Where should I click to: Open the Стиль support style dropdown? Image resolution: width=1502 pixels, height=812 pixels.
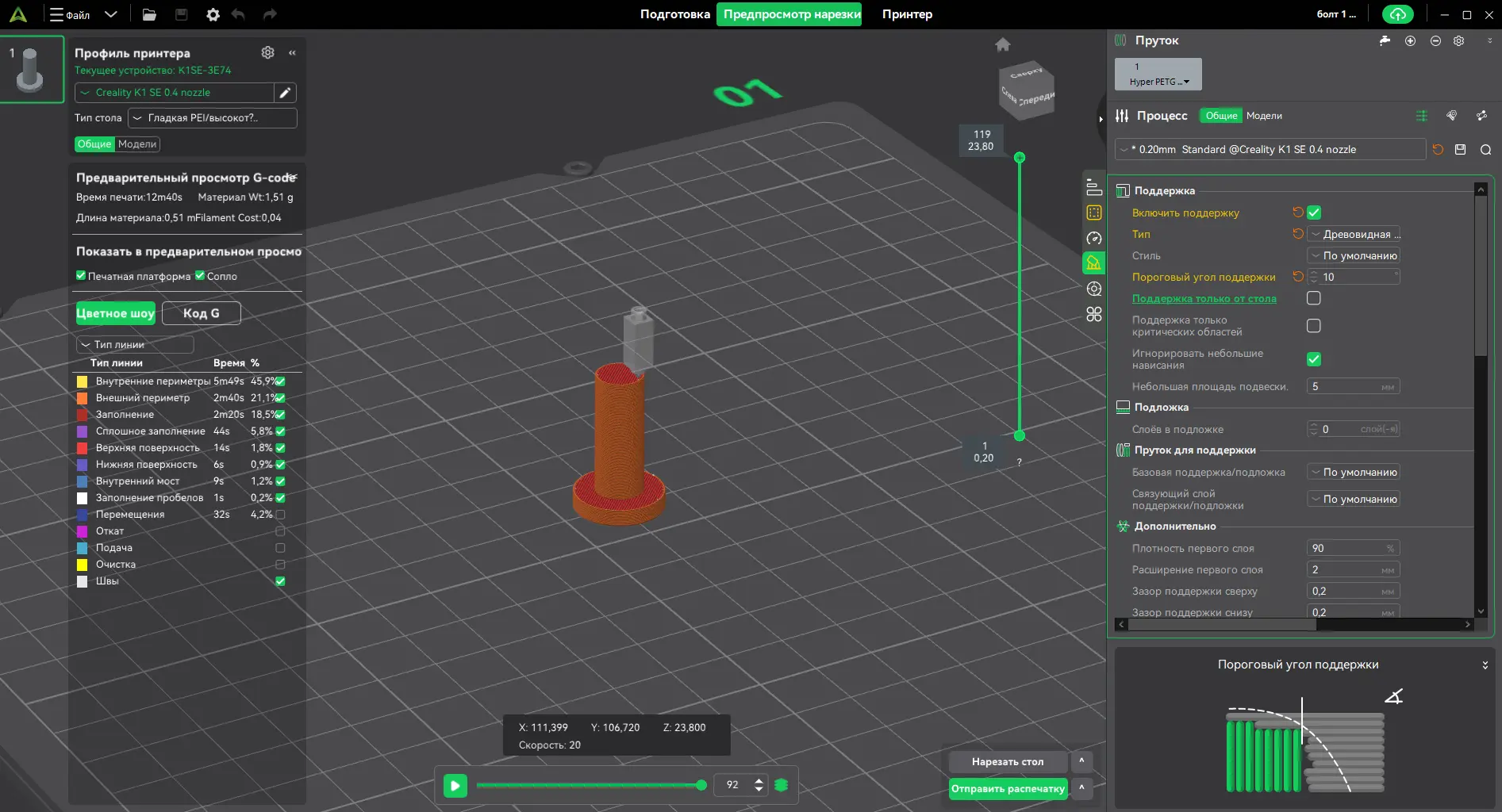tap(1354, 255)
